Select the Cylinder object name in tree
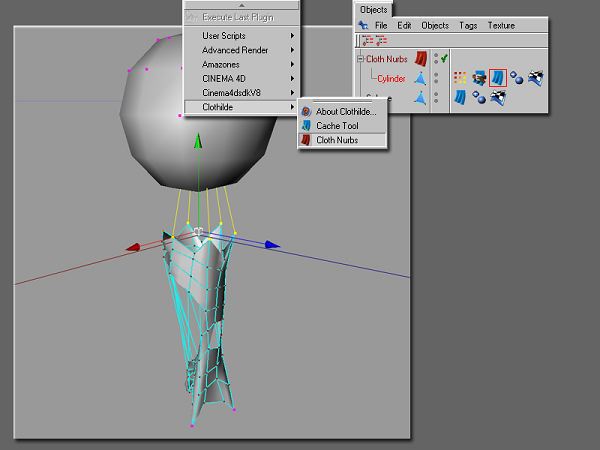Image resolution: width=600 pixels, height=450 pixels. coord(394,78)
